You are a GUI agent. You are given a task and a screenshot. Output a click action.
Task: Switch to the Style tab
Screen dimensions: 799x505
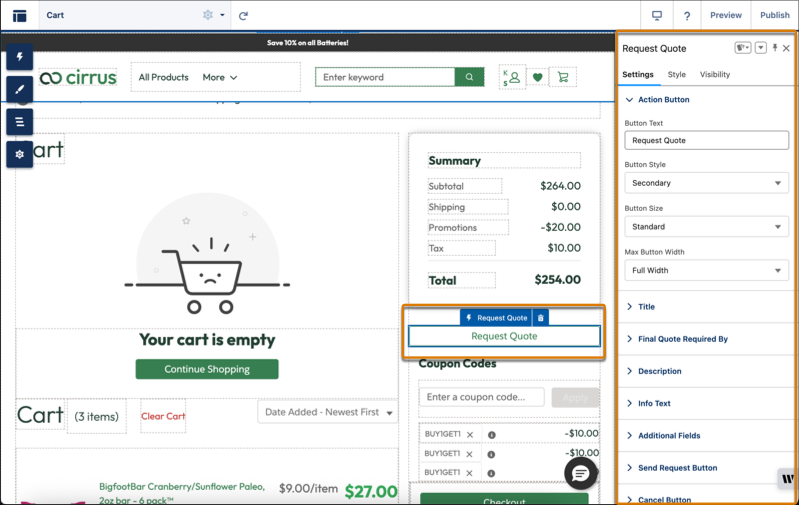pos(677,74)
